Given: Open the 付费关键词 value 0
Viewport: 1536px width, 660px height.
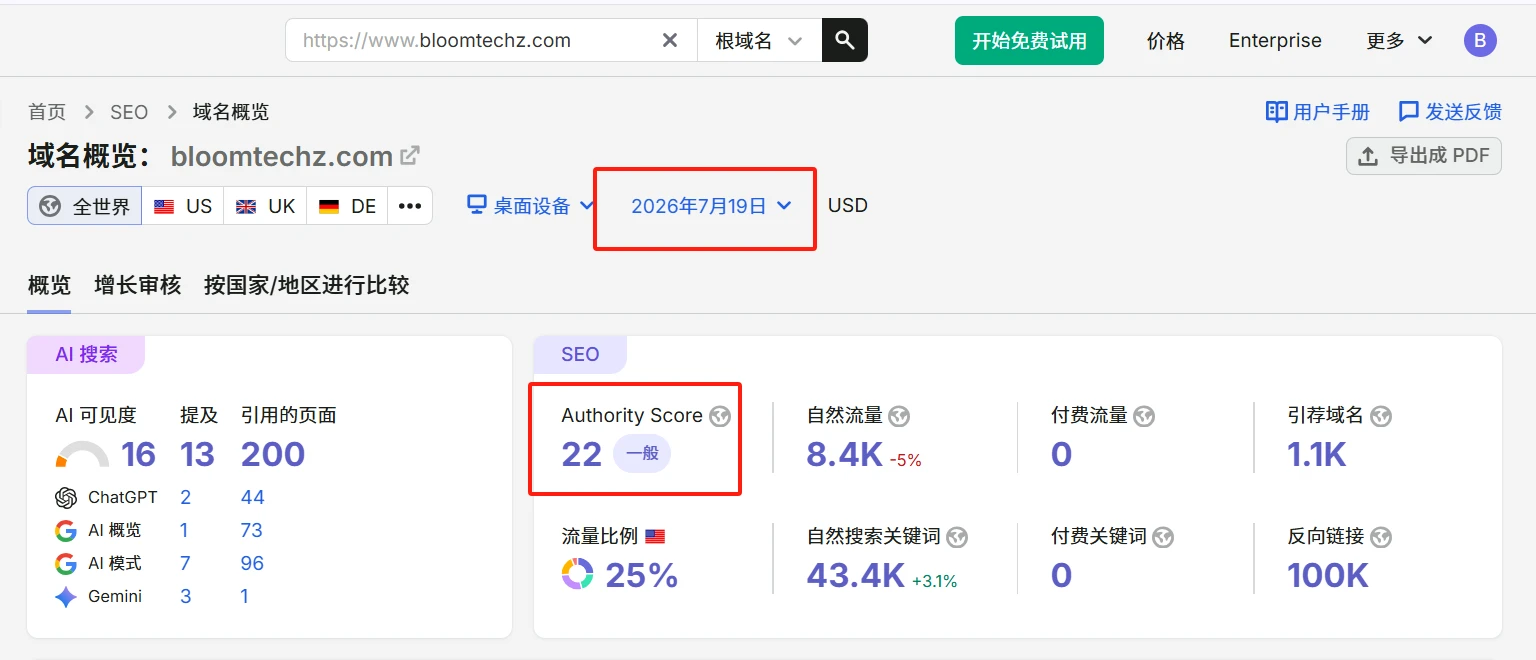Looking at the screenshot, I should 1062,575.
